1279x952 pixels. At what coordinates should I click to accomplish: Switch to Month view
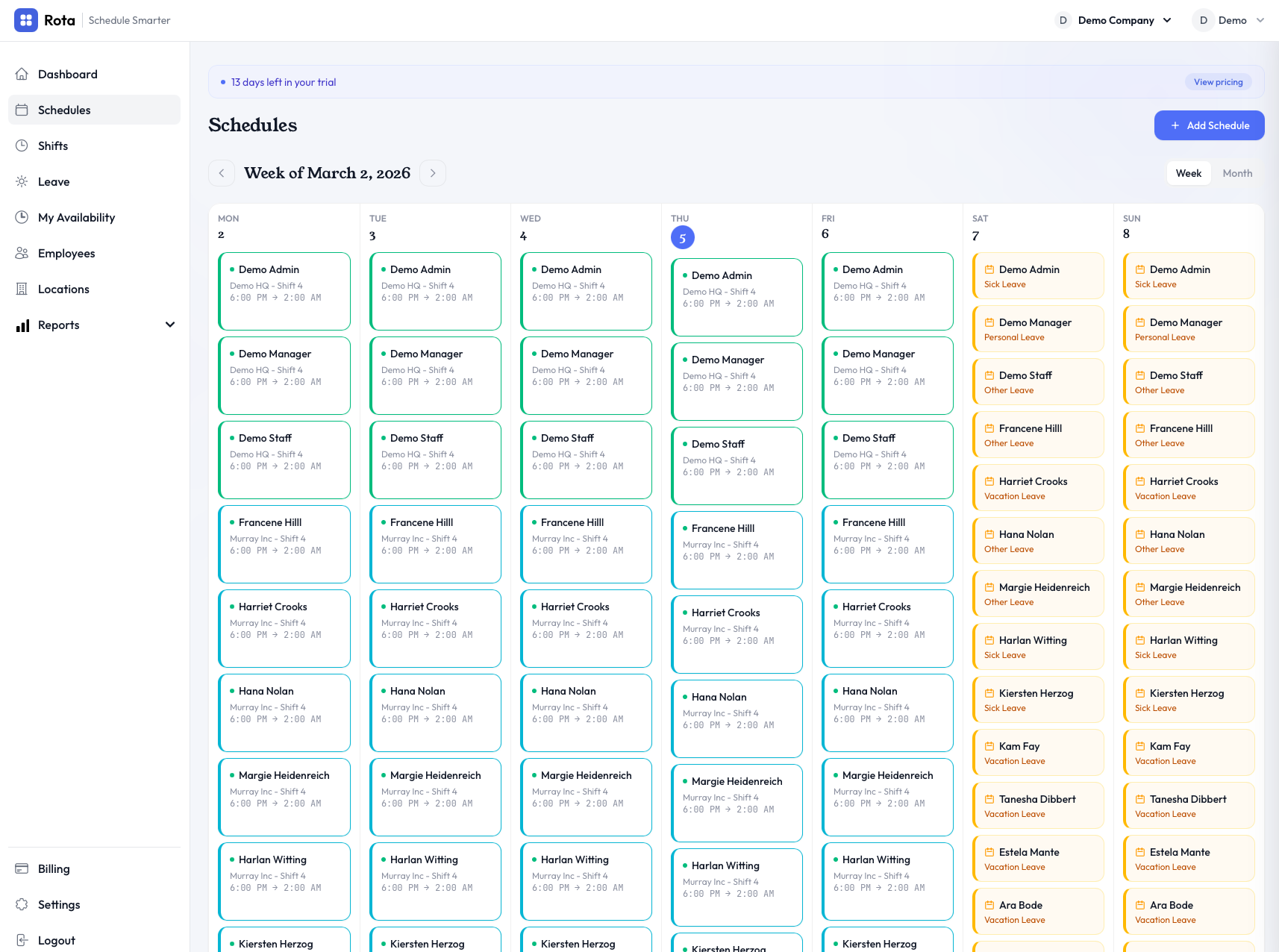1237,172
